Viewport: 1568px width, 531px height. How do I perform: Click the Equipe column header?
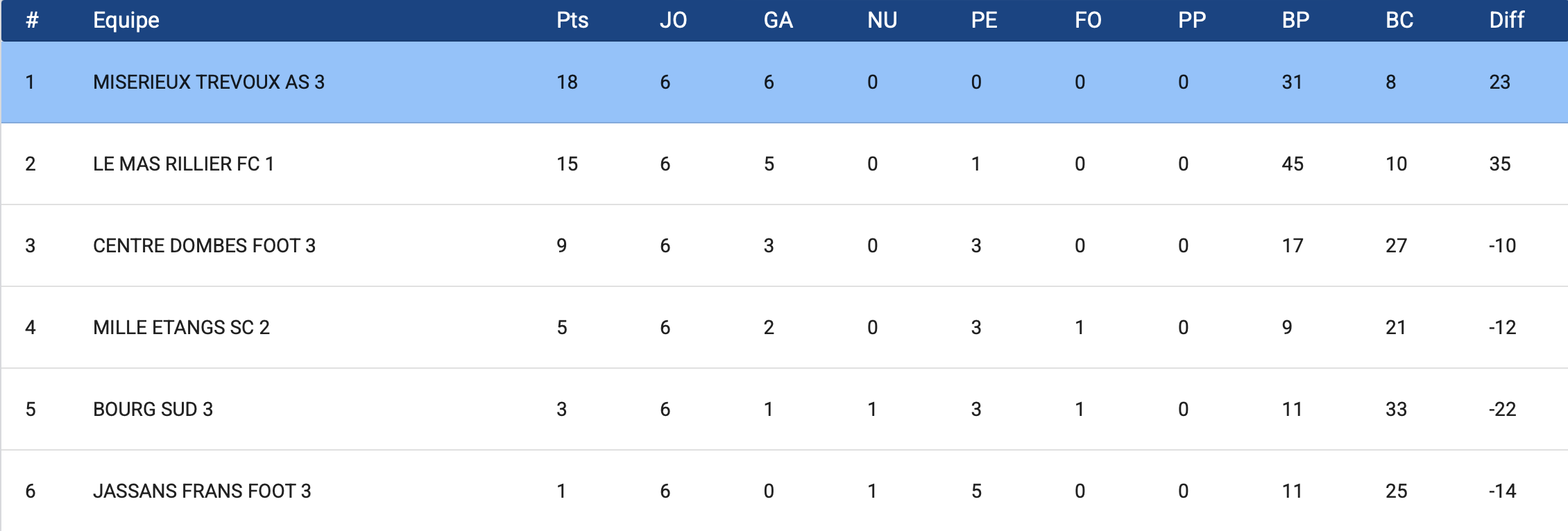click(x=126, y=20)
